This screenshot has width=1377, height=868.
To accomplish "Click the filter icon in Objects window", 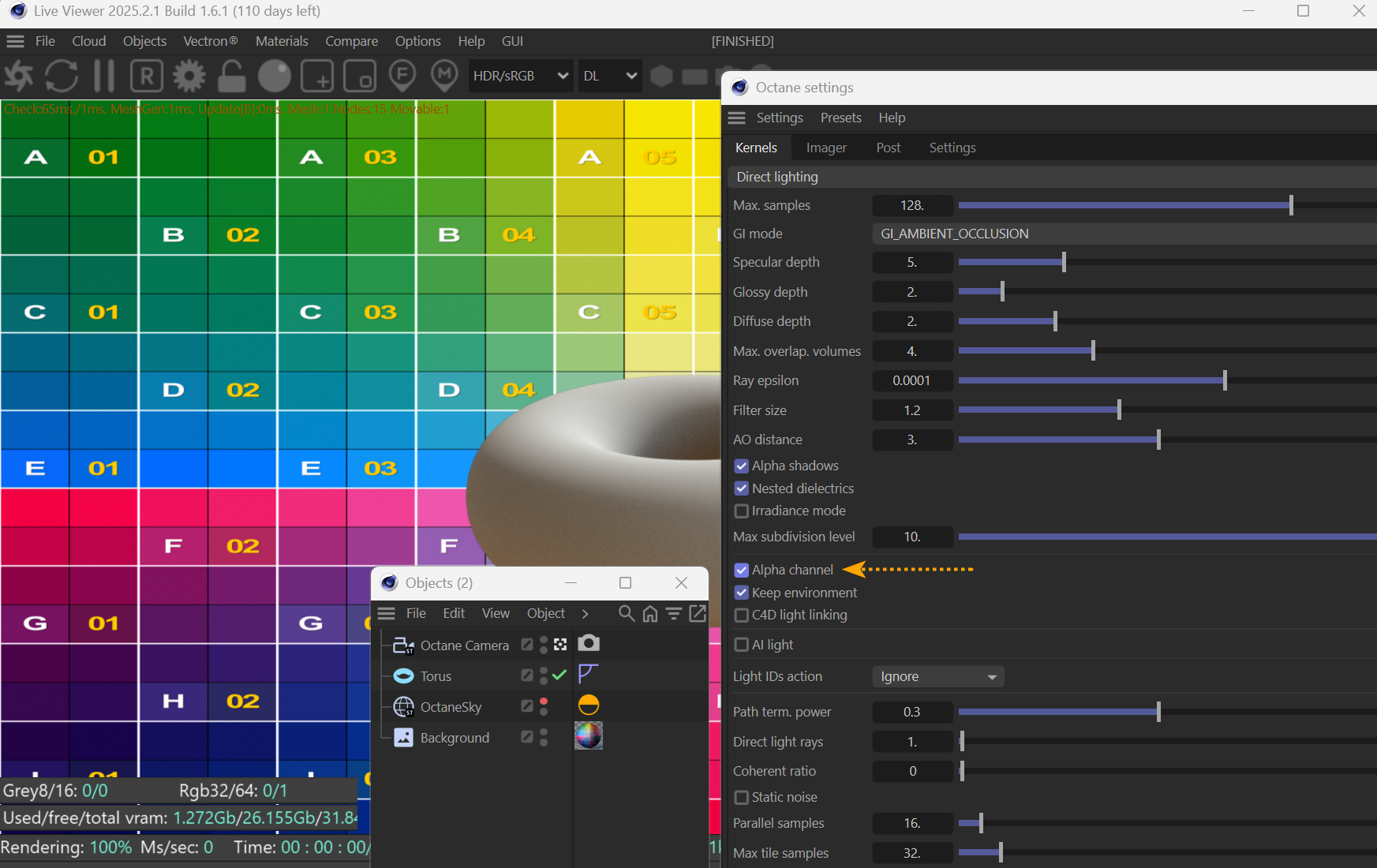I will (674, 613).
